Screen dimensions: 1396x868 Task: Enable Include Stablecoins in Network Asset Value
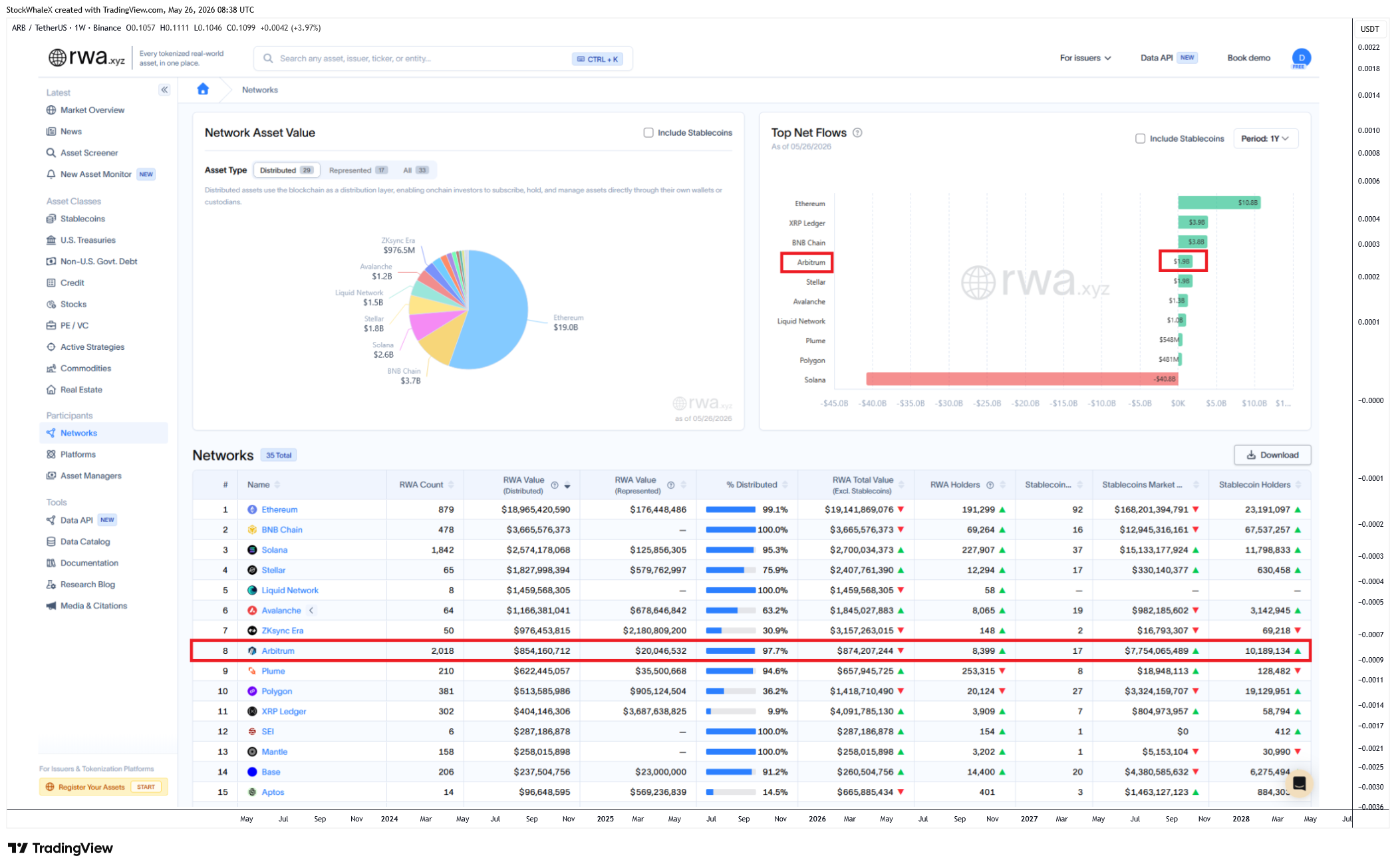click(x=648, y=132)
